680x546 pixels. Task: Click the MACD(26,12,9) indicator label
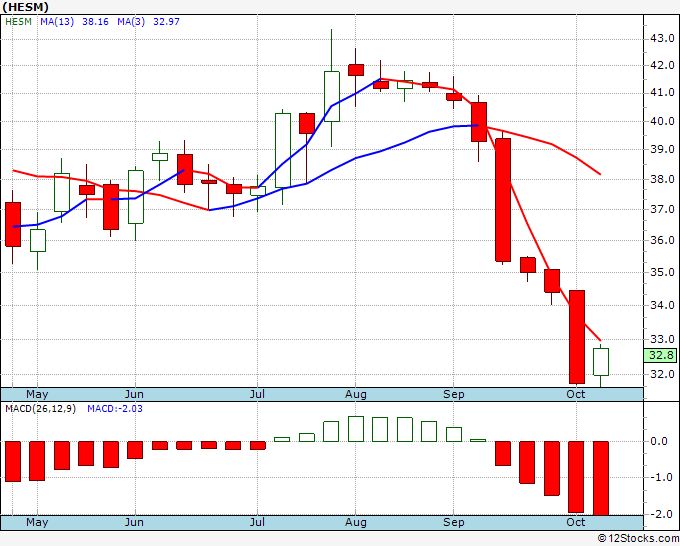point(40,409)
